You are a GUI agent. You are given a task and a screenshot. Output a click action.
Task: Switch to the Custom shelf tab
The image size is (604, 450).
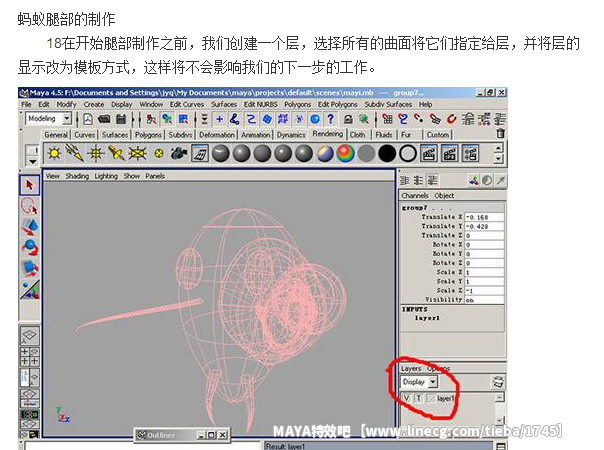[438, 135]
